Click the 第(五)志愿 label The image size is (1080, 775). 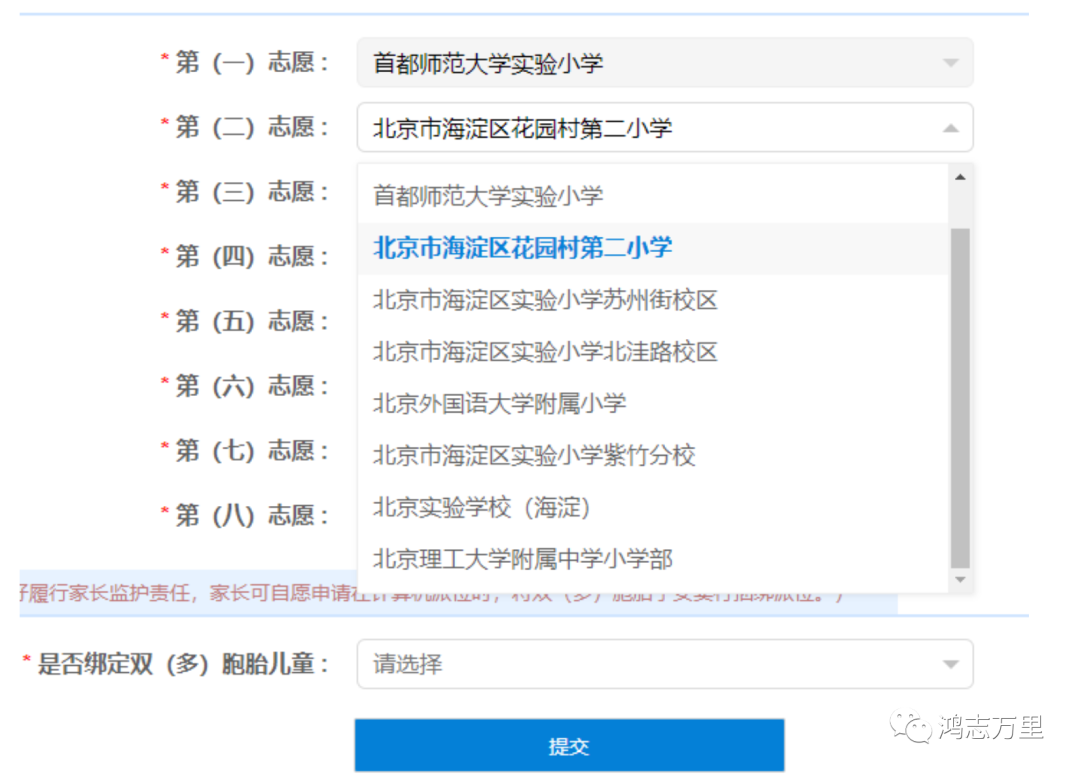pyautogui.click(x=251, y=321)
